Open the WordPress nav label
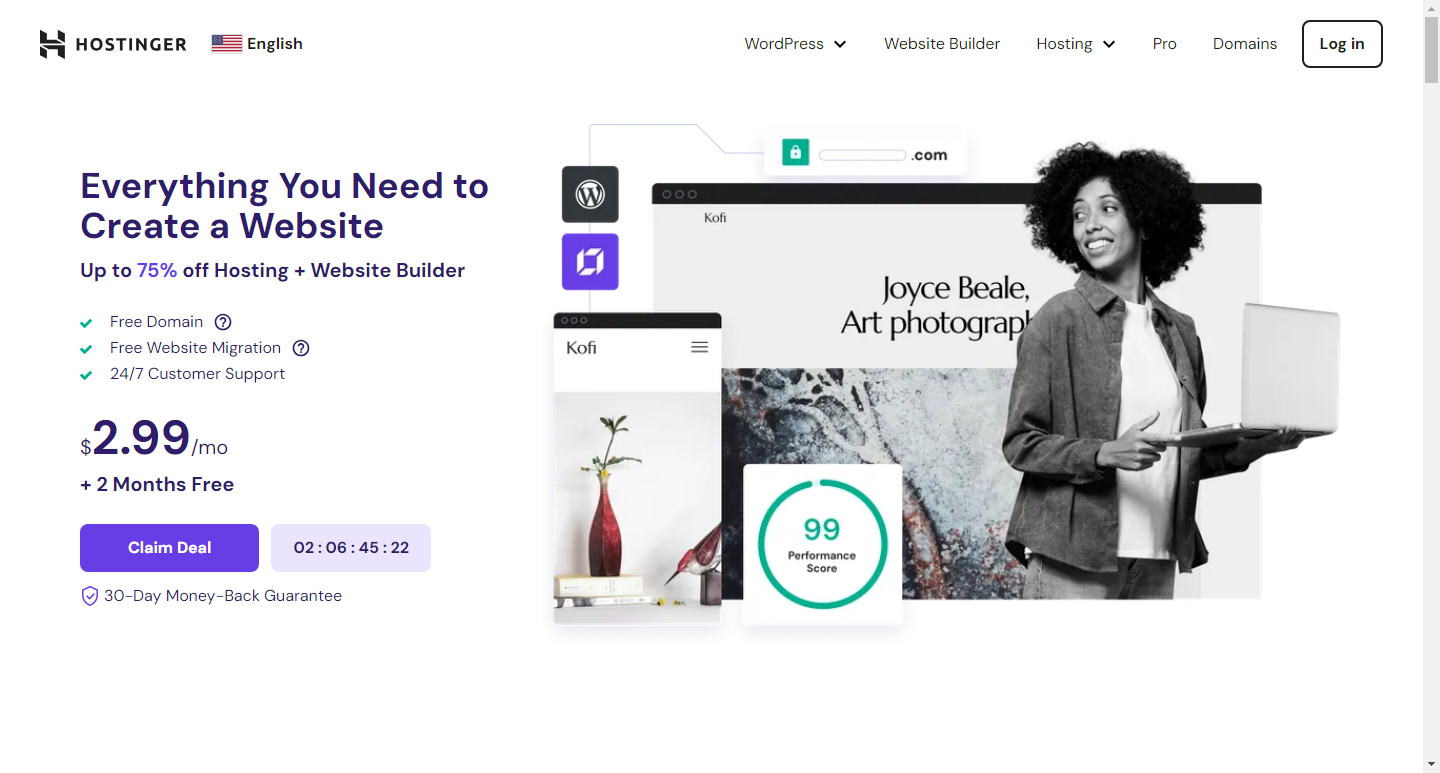 pyautogui.click(x=784, y=44)
